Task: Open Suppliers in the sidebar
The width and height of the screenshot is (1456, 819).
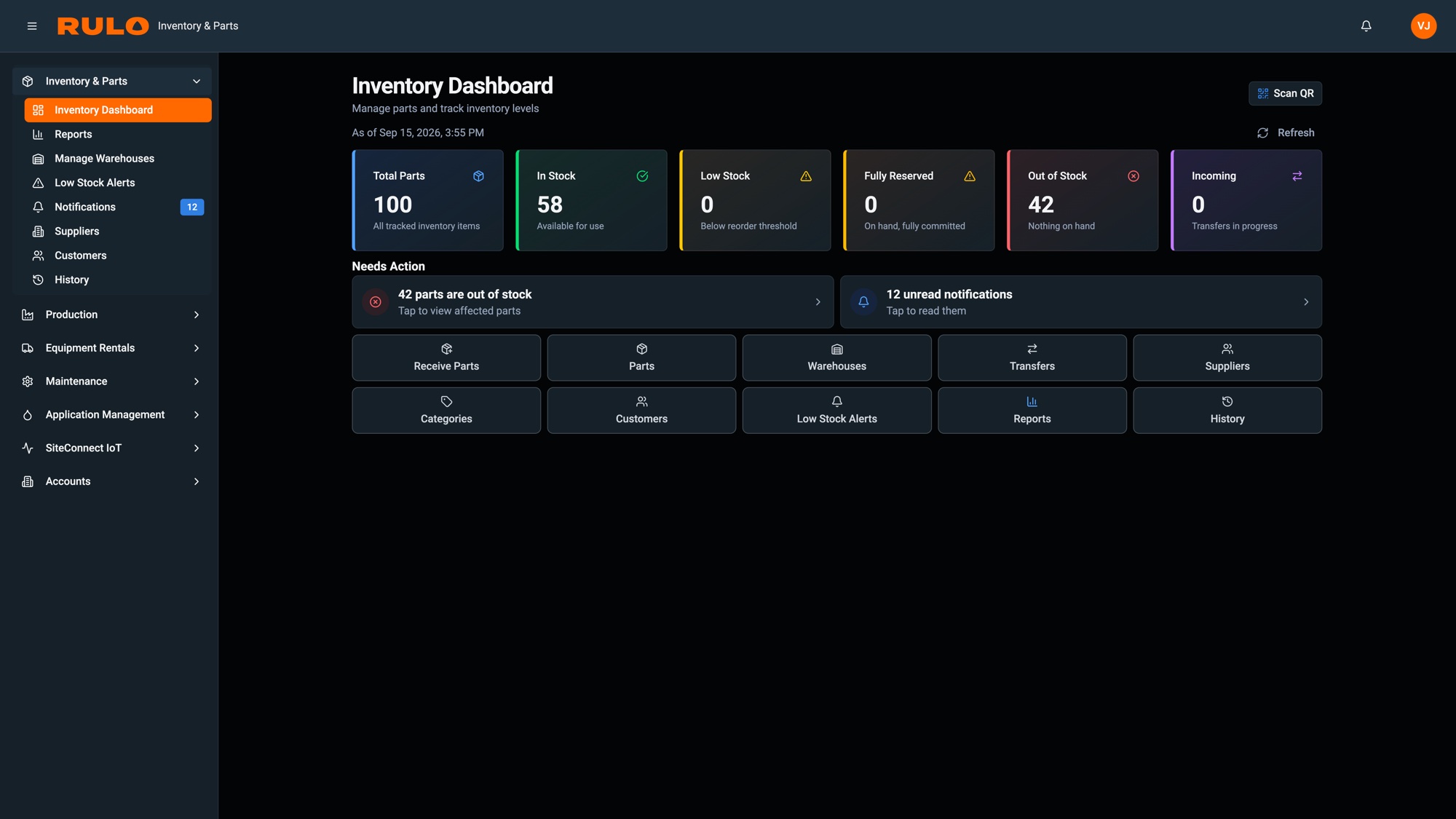Action: point(118,232)
